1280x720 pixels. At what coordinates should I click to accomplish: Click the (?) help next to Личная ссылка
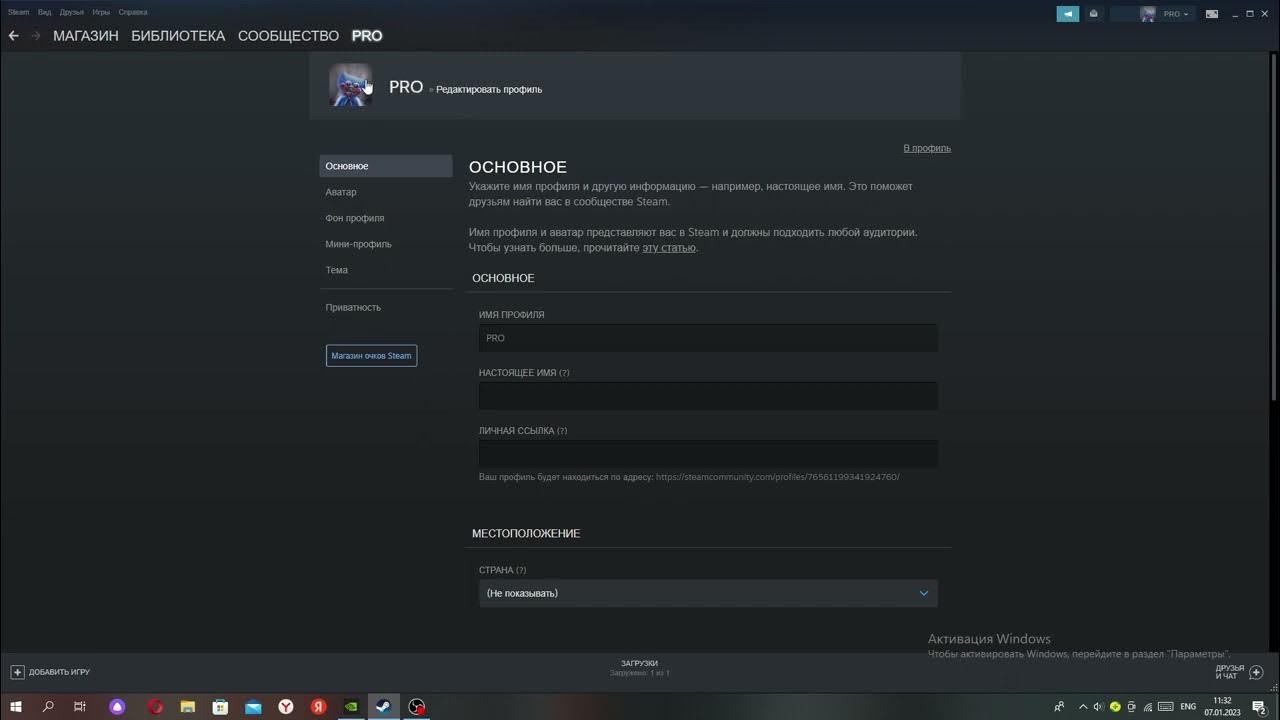(x=561, y=431)
